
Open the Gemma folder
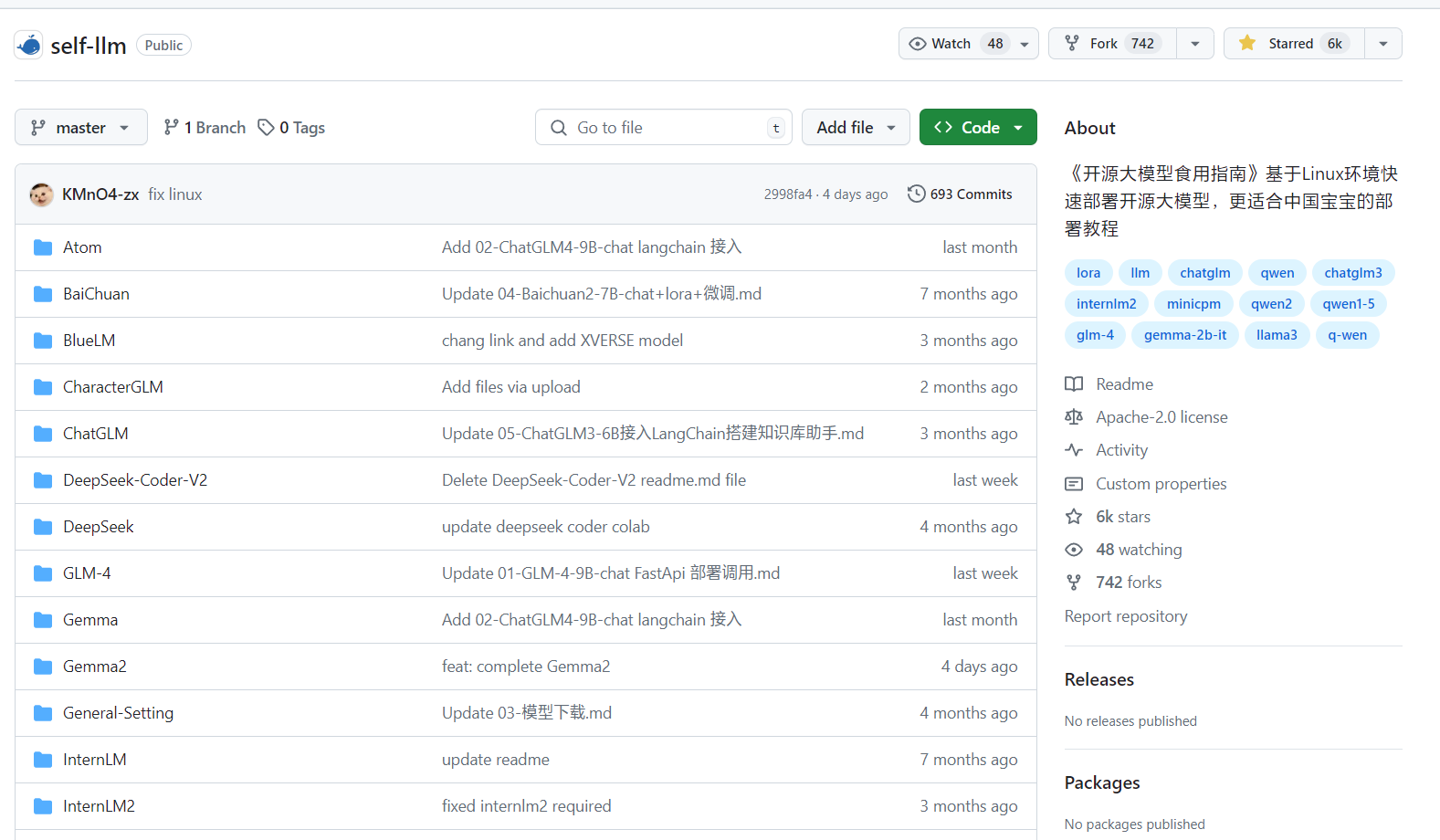90,620
